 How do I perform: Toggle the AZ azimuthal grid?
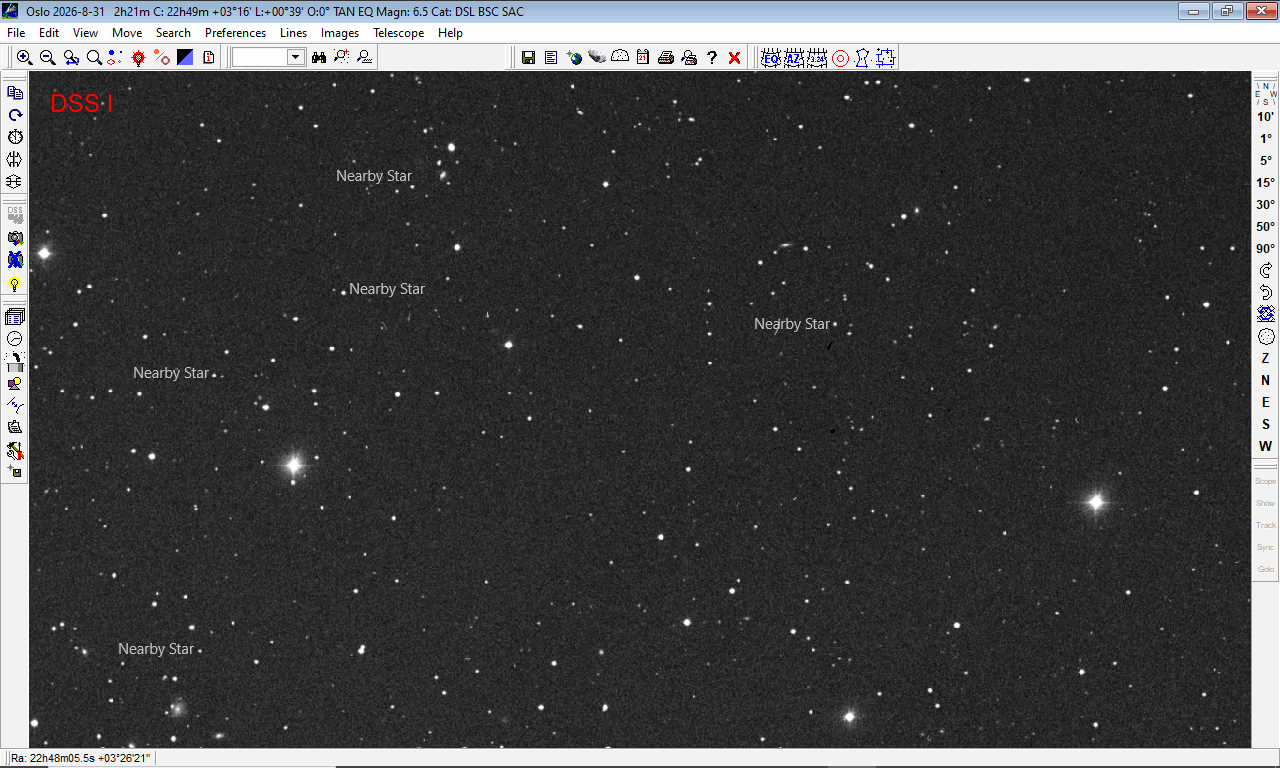click(x=794, y=58)
